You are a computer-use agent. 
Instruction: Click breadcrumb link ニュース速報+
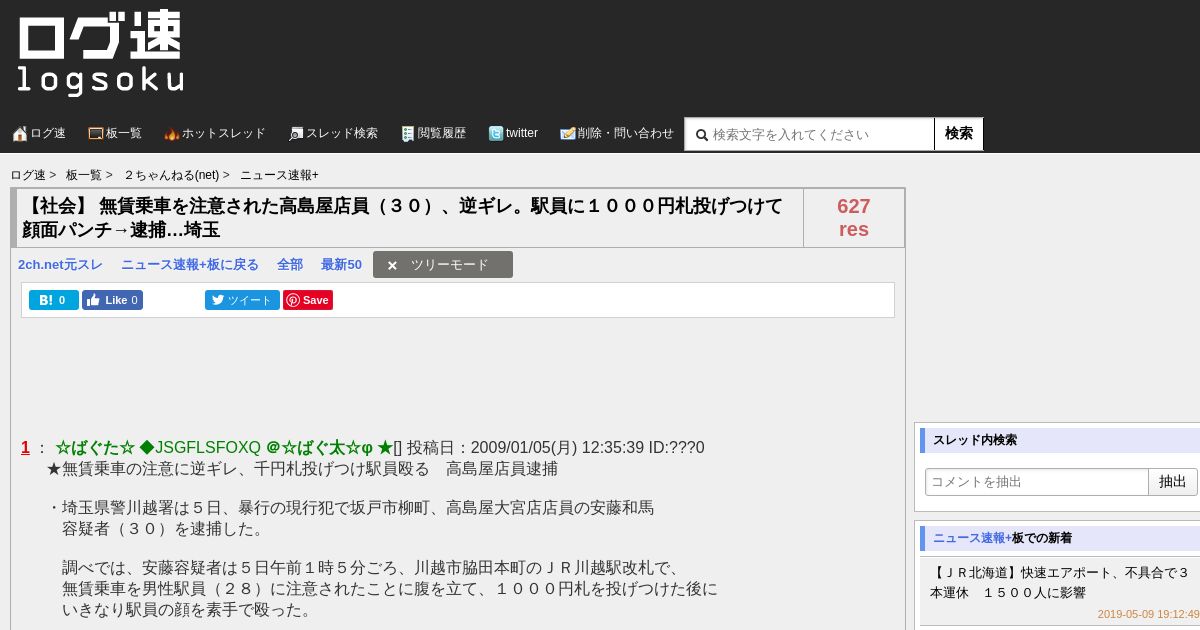279,175
